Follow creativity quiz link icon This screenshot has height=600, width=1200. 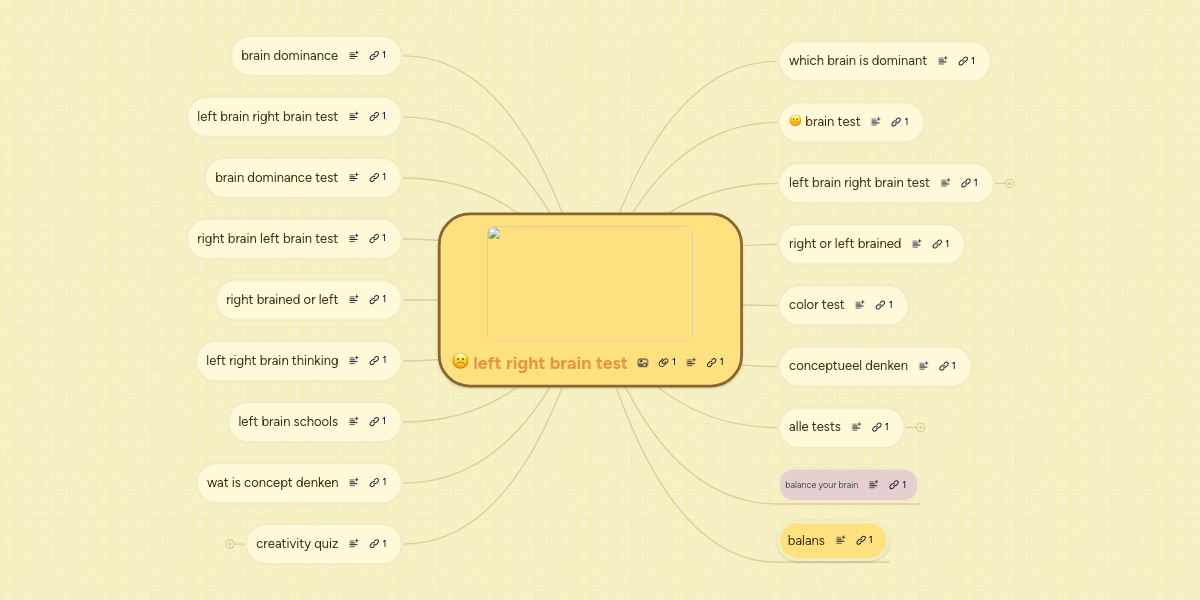(377, 544)
